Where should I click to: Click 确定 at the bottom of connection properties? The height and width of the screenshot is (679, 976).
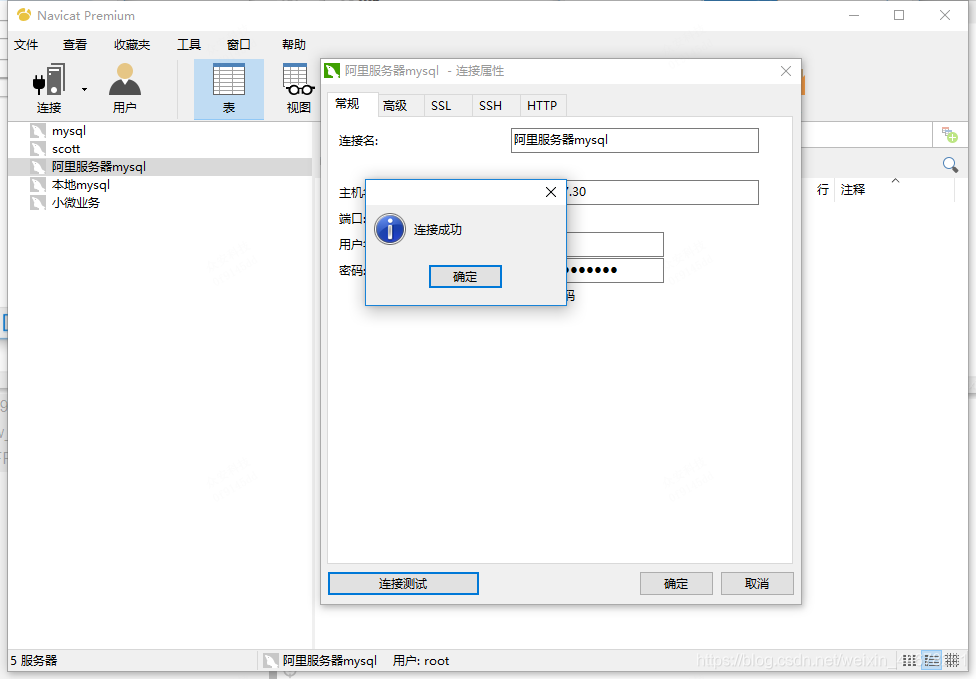(x=676, y=584)
